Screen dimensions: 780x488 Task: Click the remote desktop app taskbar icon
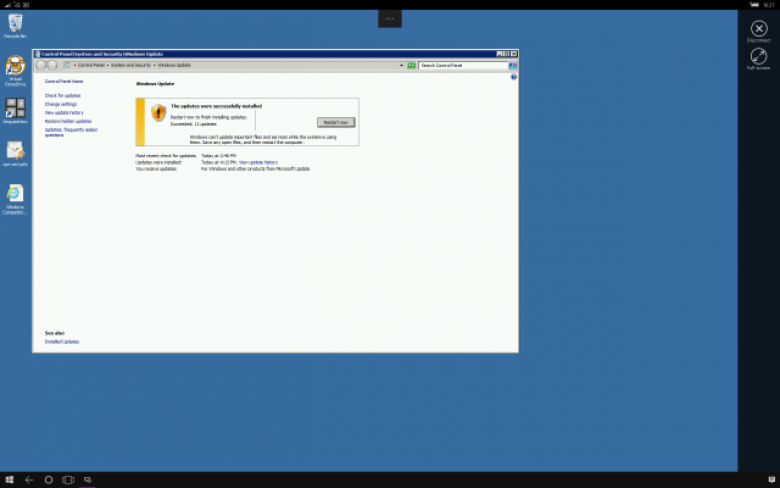click(88, 480)
